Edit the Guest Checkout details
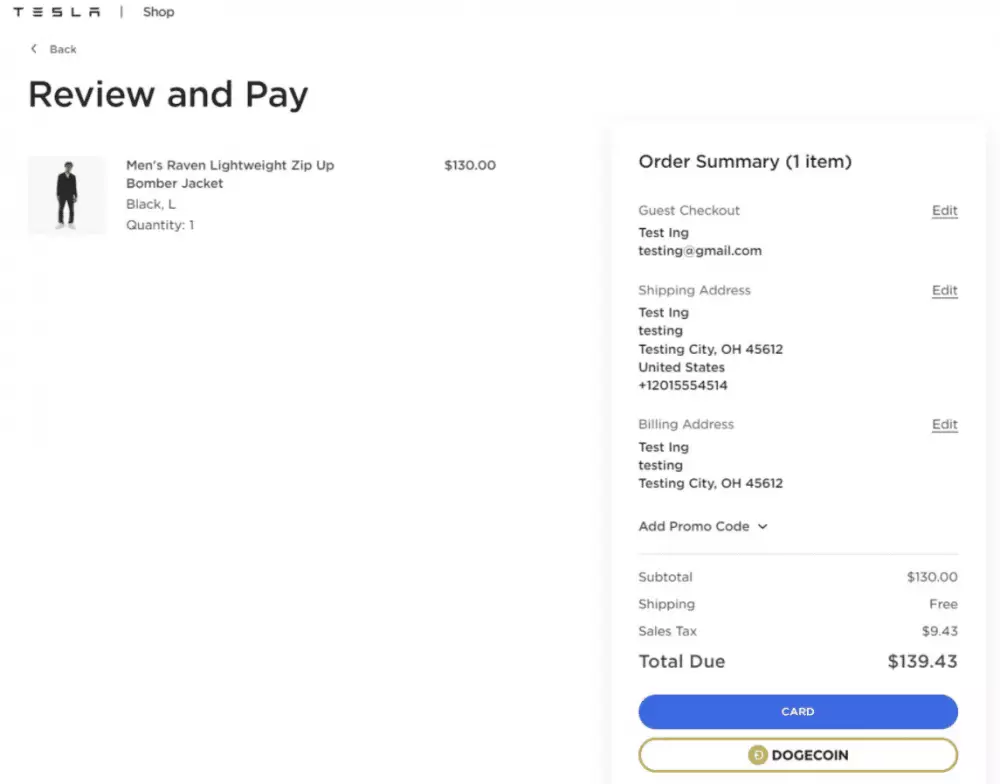Screen dimensions: 1000x784 944,211
